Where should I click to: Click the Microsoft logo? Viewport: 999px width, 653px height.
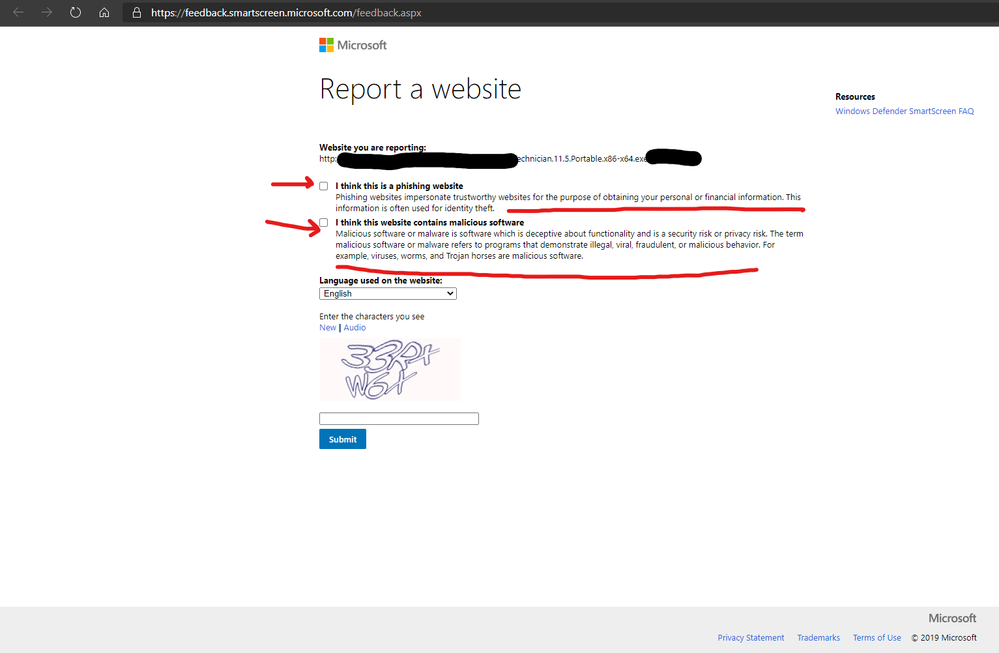353,45
